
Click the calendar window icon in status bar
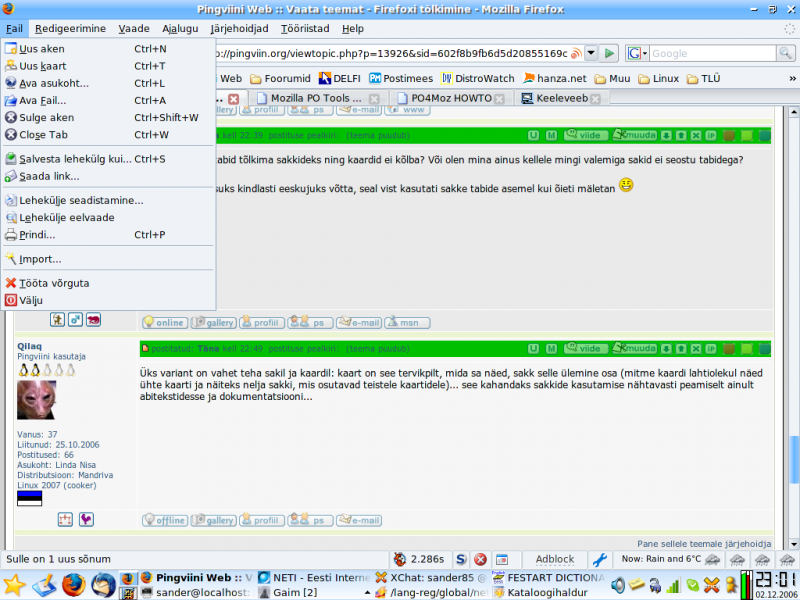pos(502,559)
